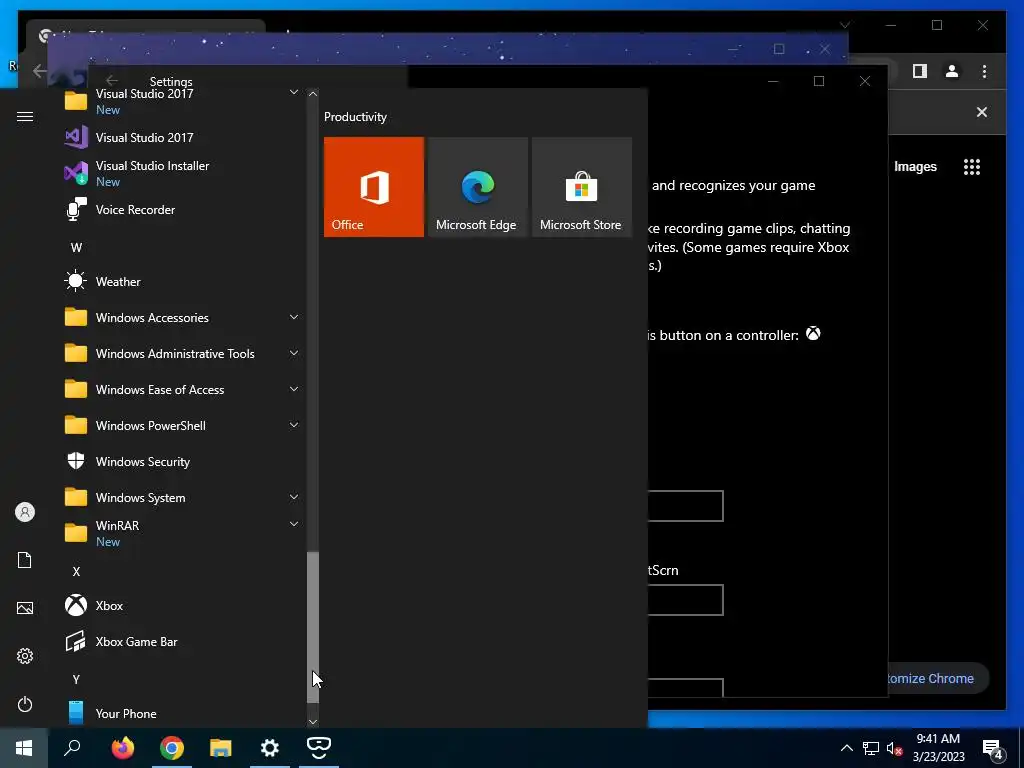1024x768 pixels.
Task: Open Documents from Start sidebar
Action: click(x=25, y=560)
